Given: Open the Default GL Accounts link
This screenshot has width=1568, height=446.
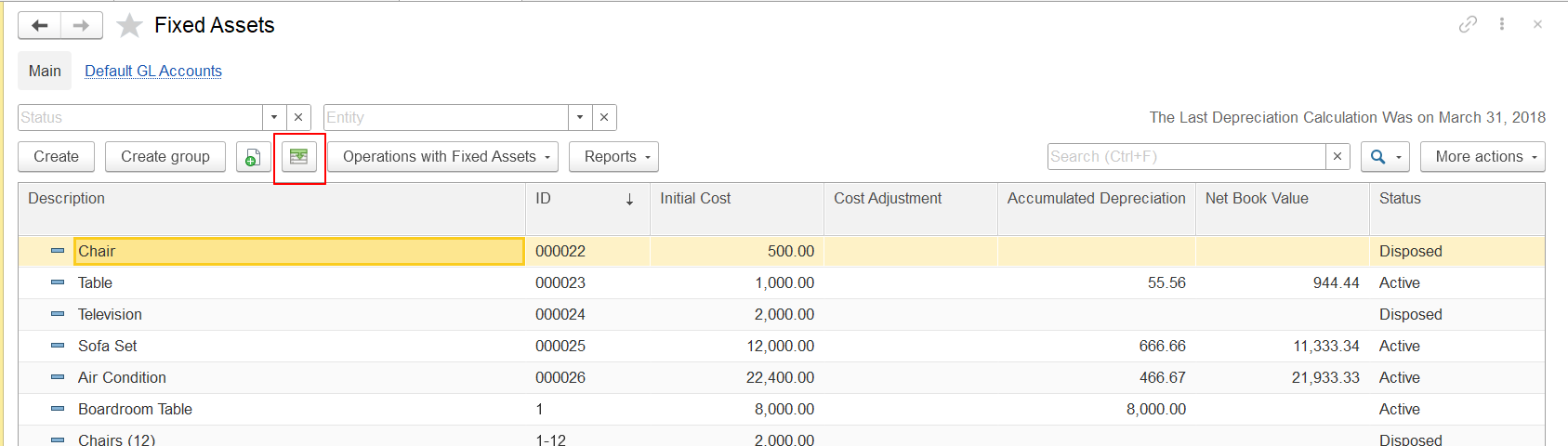Looking at the screenshot, I should pyautogui.click(x=153, y=71).
